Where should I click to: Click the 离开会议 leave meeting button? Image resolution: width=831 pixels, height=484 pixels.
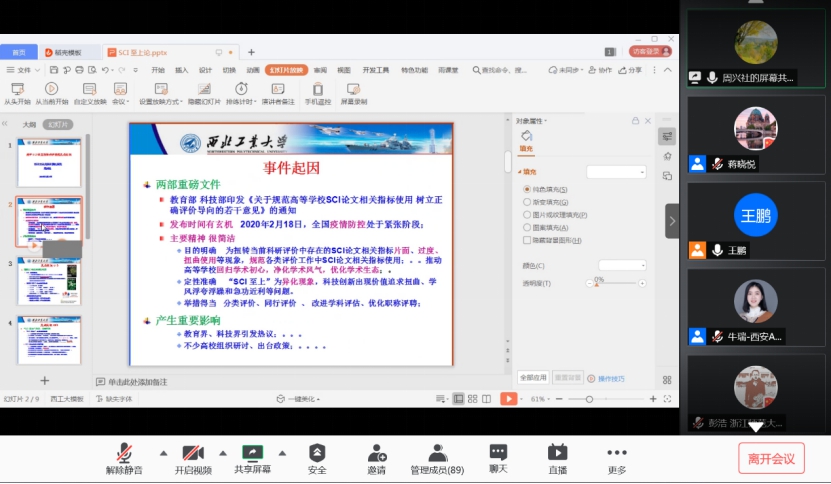pos(771,459)
